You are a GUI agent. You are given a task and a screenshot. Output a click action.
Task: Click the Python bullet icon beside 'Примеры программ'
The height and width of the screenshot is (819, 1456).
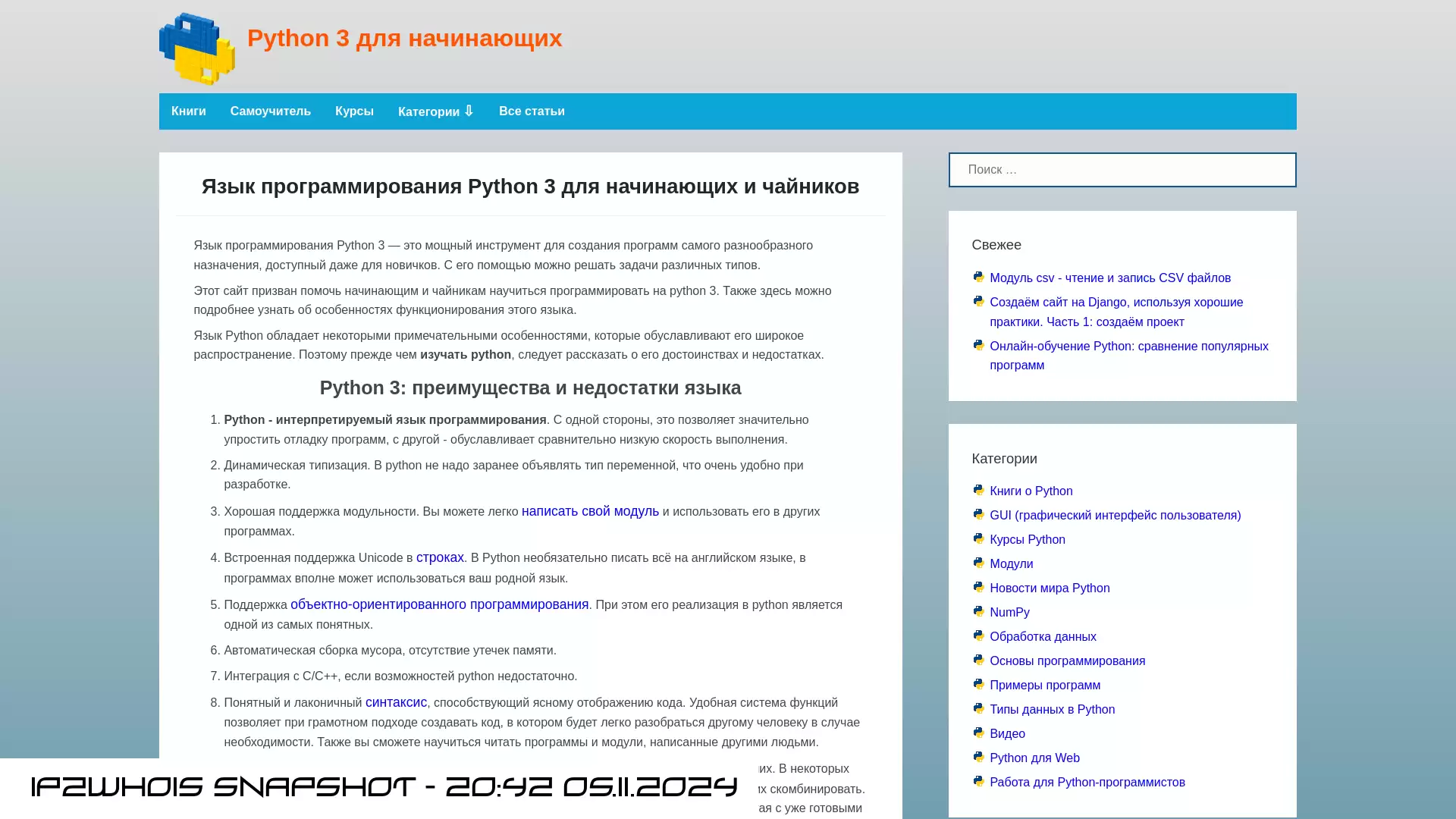point(978,684)
